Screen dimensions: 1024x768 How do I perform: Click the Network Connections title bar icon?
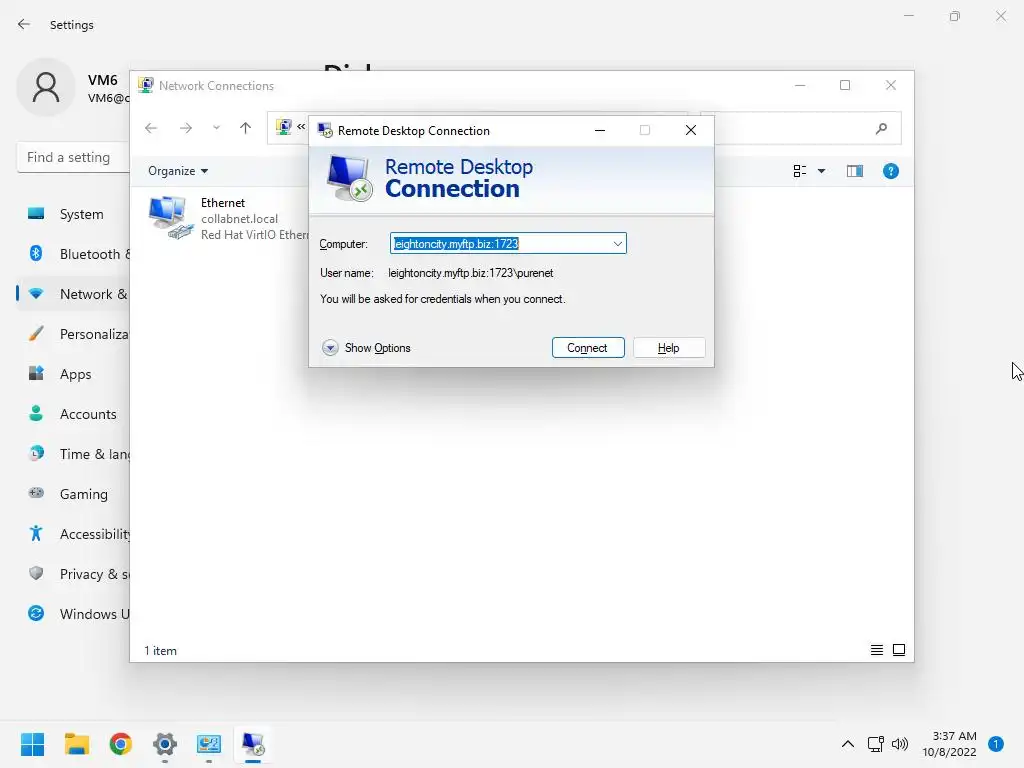tap(146, 86)
